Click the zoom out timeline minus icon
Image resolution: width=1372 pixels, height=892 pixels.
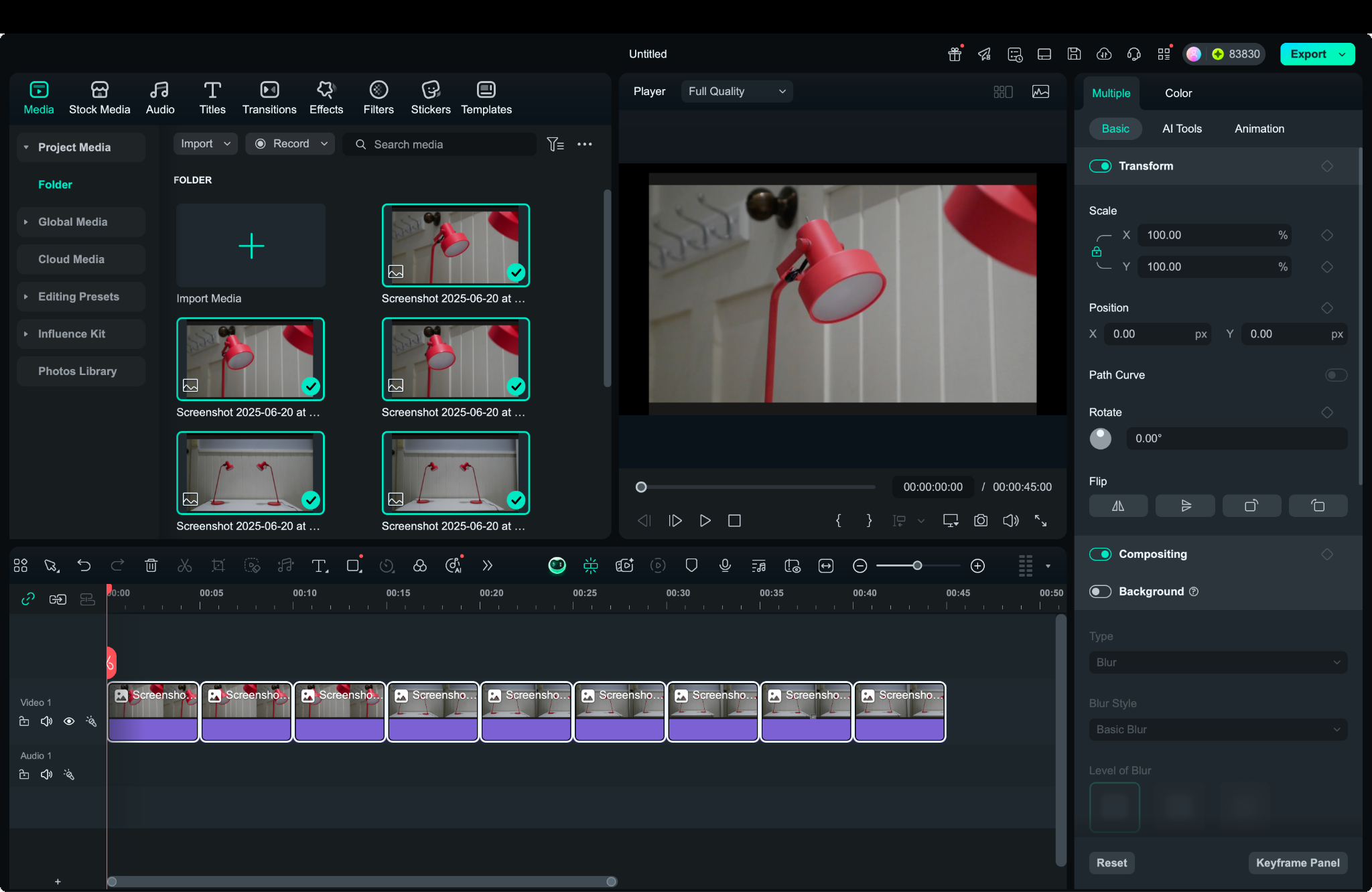tap(860, 566)
